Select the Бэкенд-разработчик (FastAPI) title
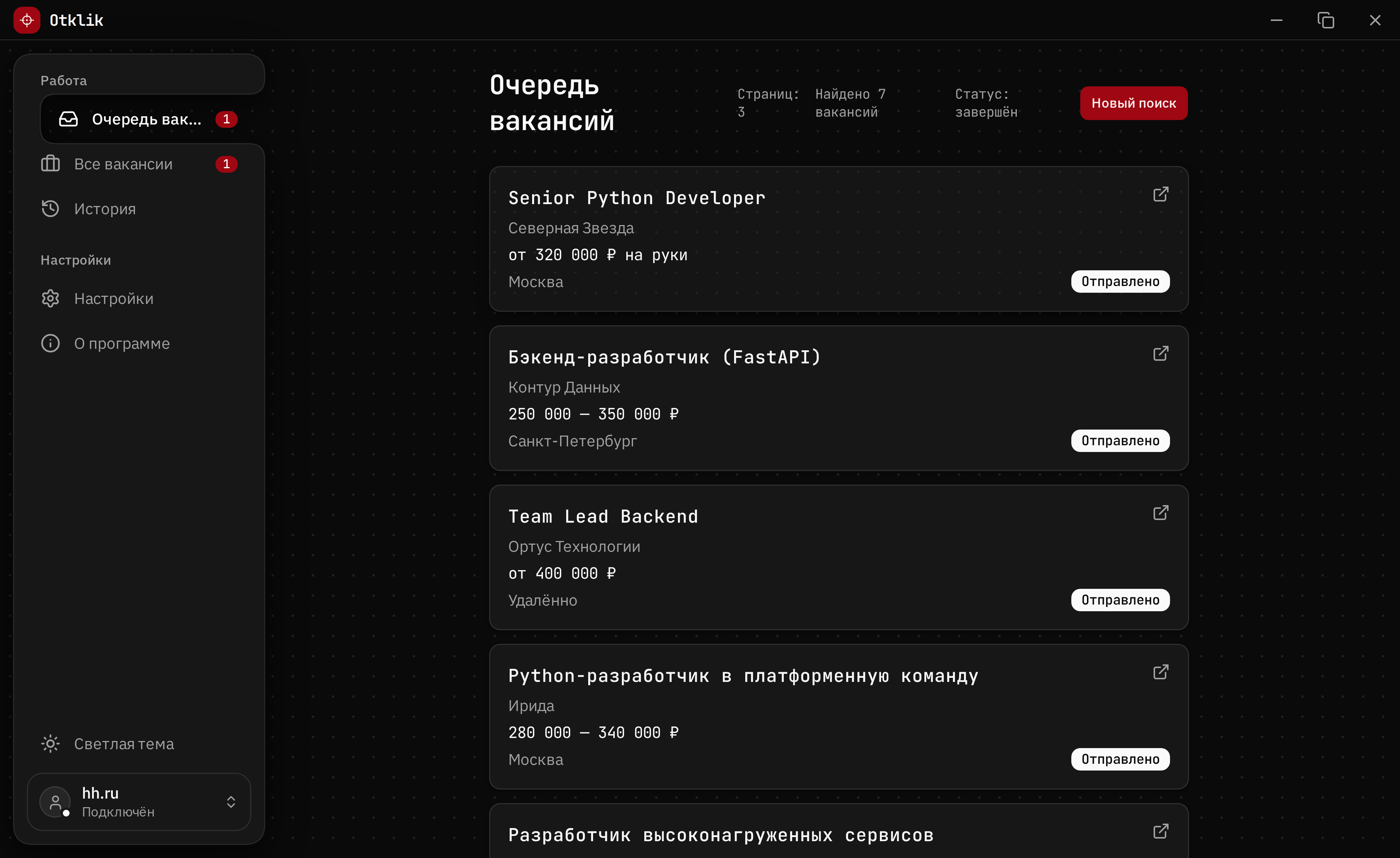Screen dimensions: 1400x858 point(664,357)
